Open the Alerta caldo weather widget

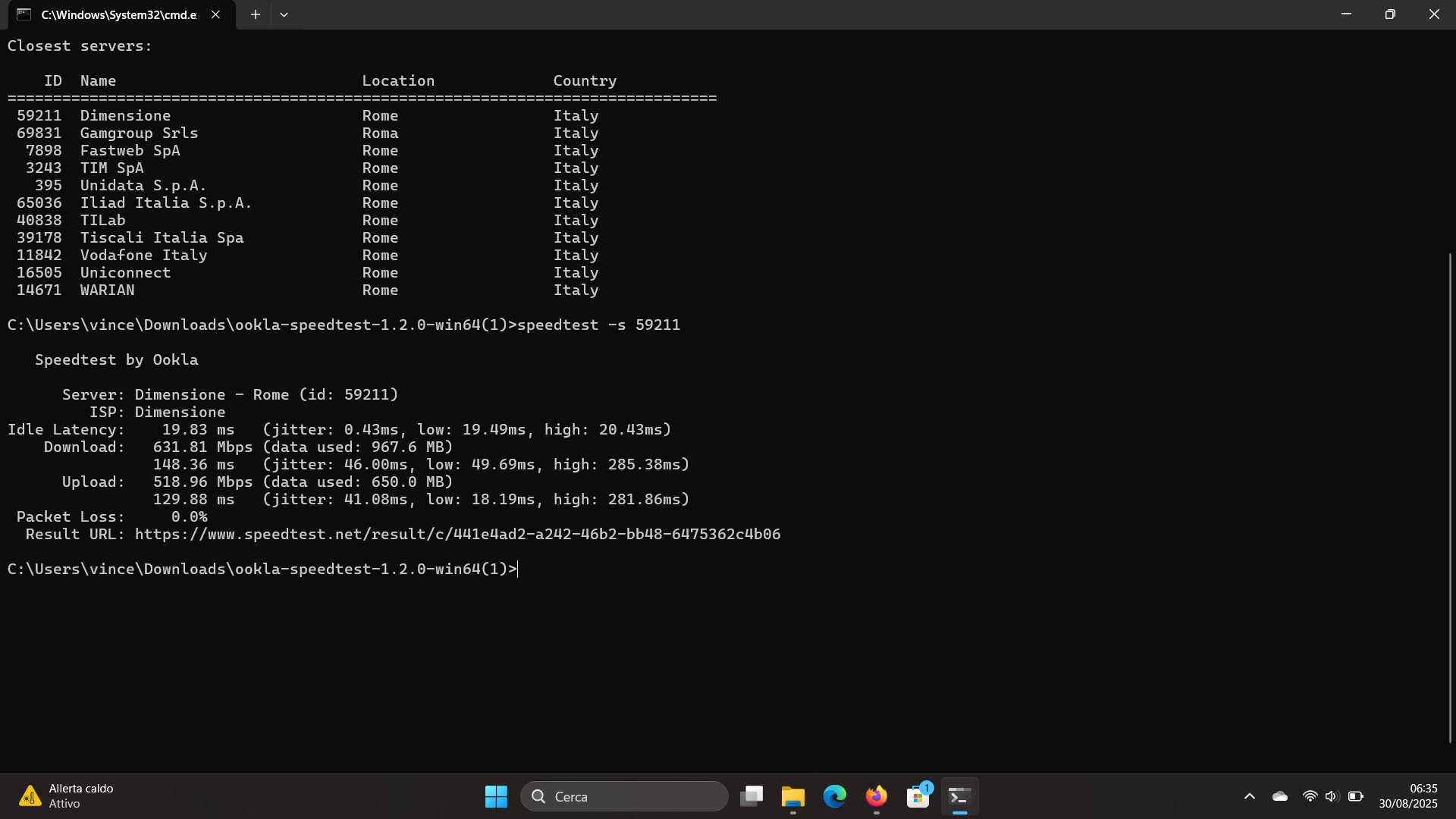67,796
